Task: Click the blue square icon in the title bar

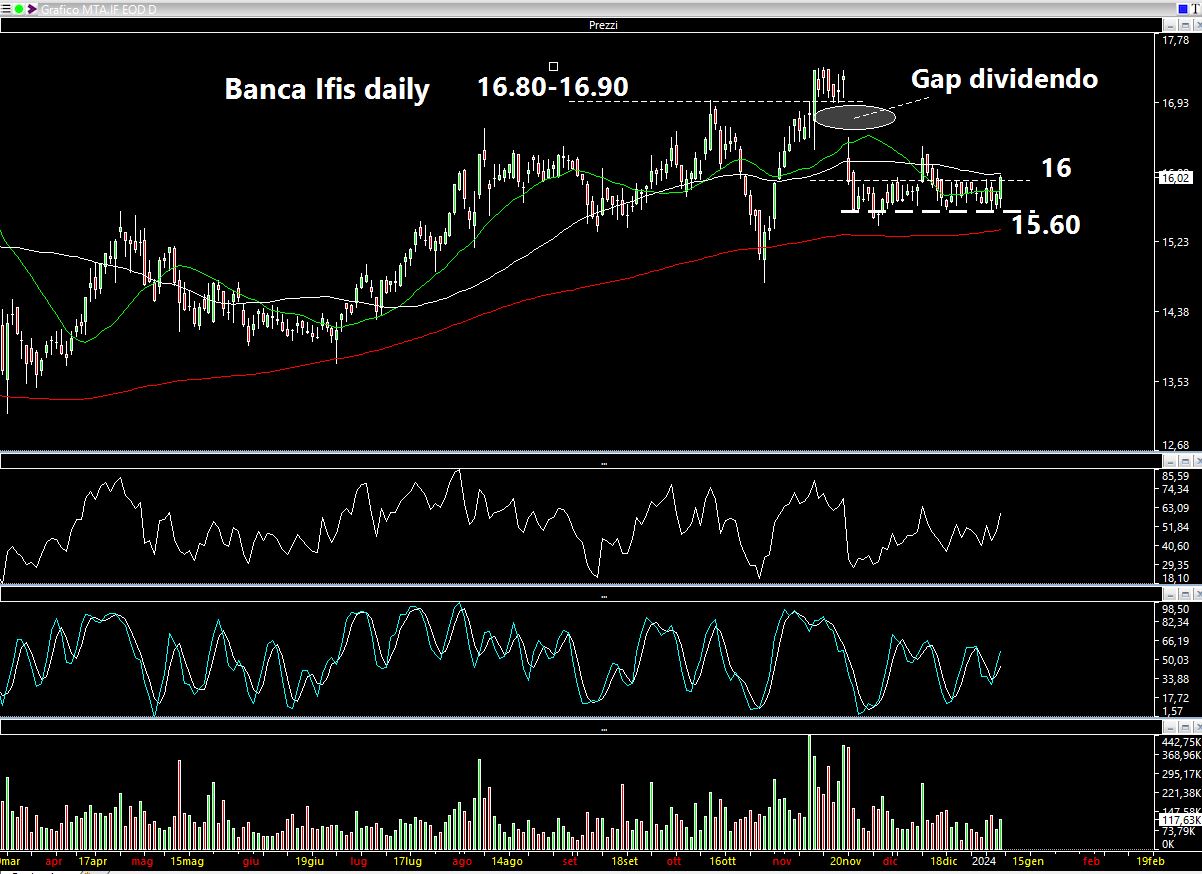Action: [x=1181, y=9]
